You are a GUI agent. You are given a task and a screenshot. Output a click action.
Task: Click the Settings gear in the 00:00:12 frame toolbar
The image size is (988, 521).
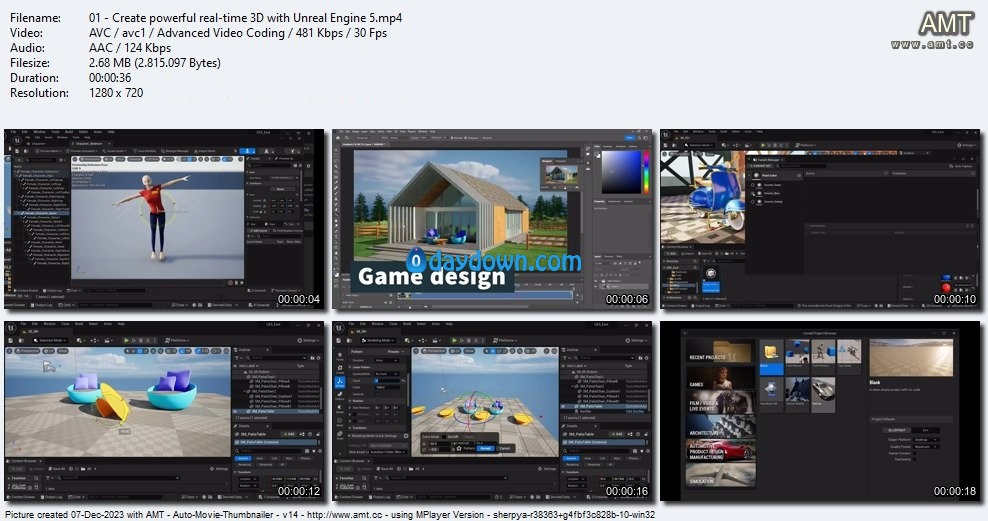(x=299, y=340)
